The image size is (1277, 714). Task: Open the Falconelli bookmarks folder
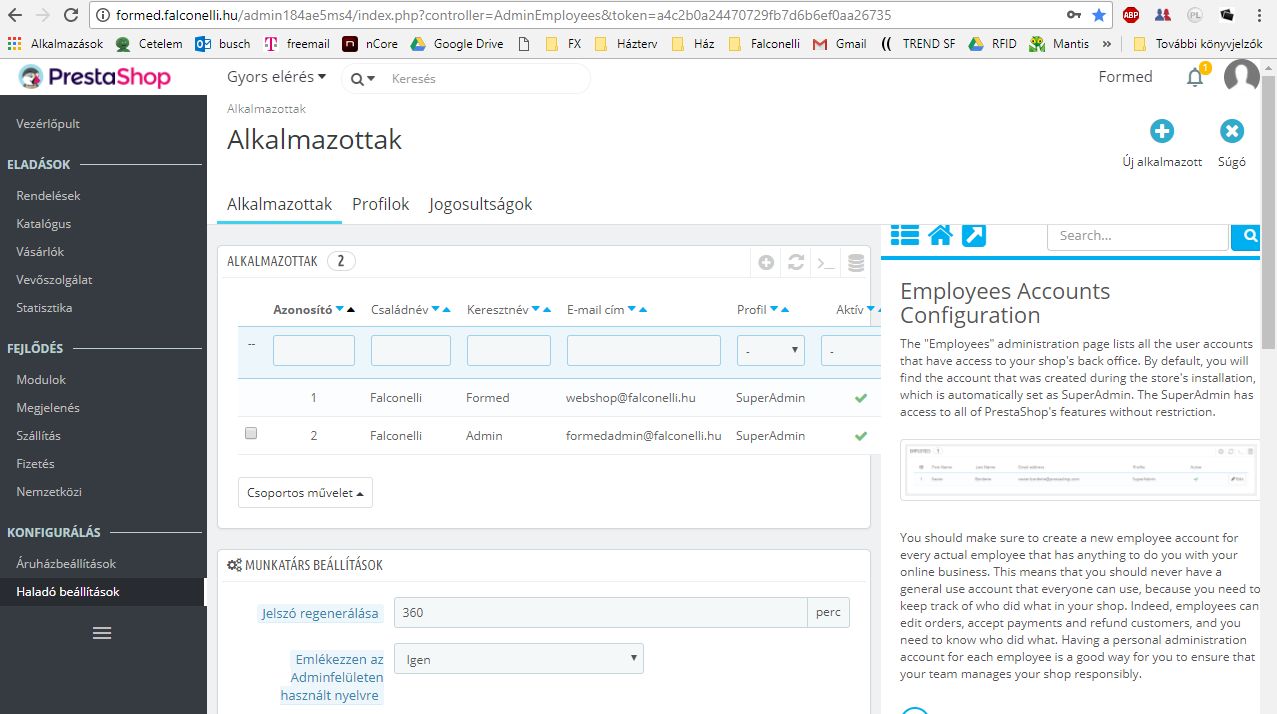point(765,44)
